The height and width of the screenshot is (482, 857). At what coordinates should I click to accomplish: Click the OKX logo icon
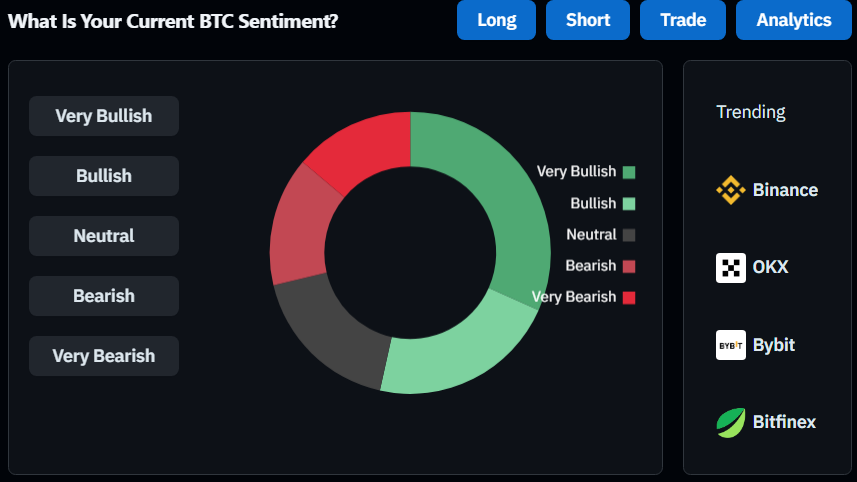click(731, 268)
